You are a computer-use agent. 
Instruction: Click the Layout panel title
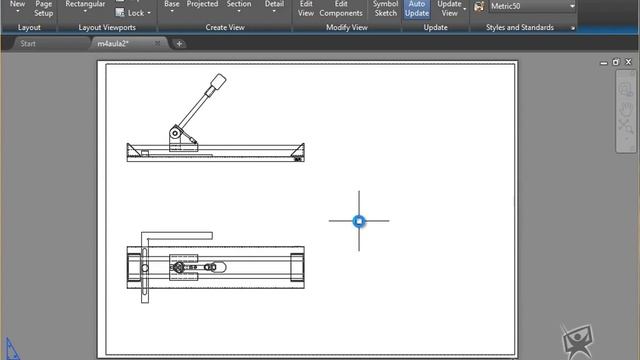pyautogui.click(x=29, y=27)
